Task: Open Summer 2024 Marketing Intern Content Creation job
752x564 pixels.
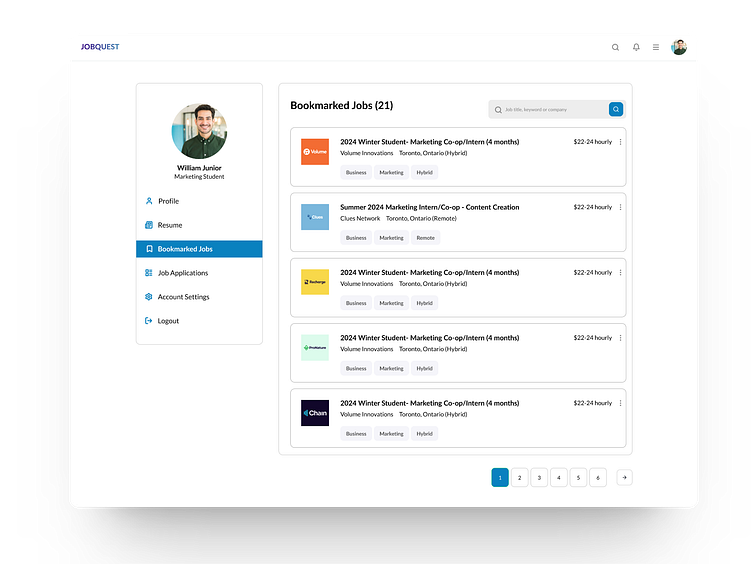Action: pos(430,207)
